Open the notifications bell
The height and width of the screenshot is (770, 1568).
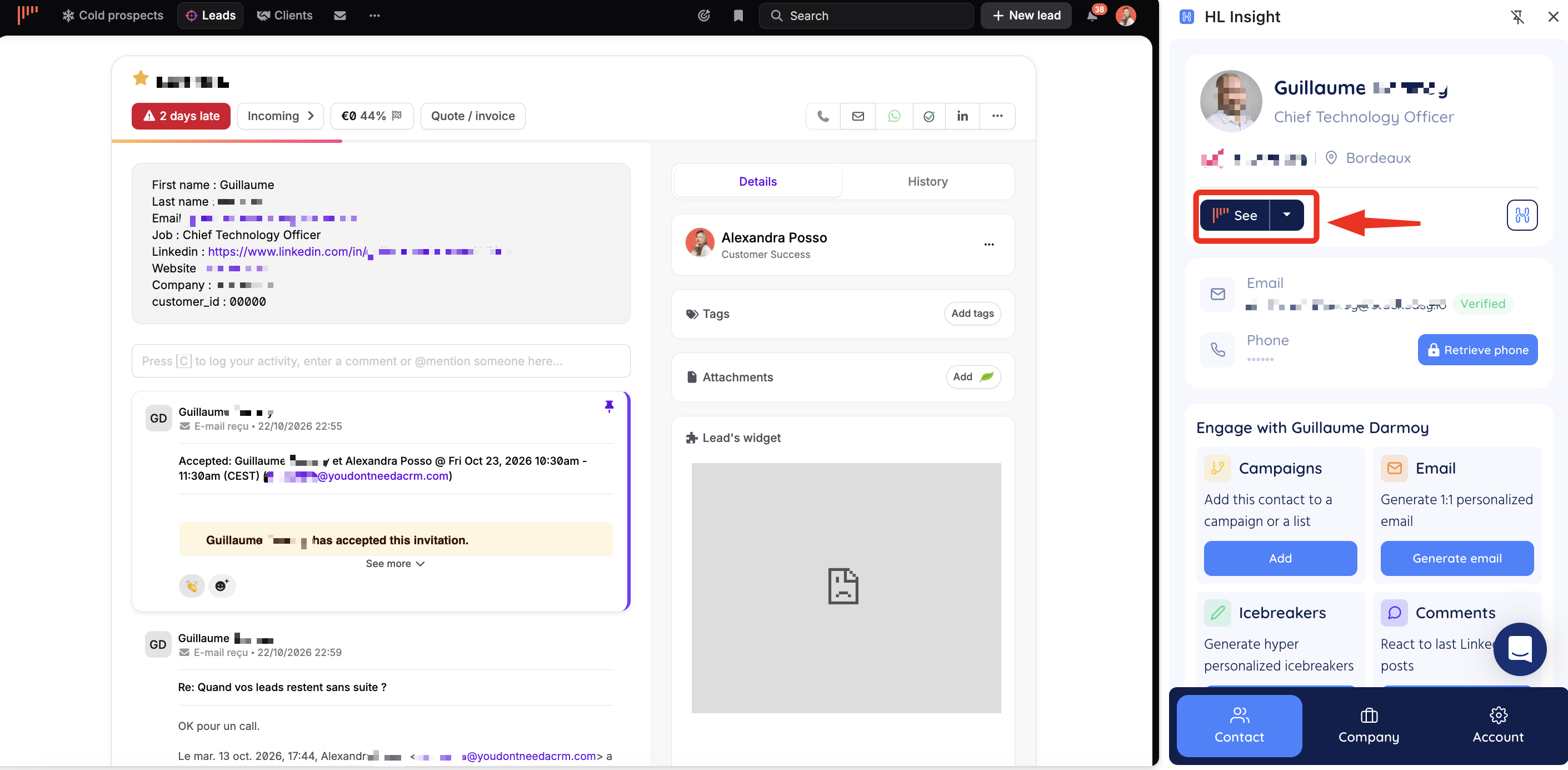coord(1092,15)
